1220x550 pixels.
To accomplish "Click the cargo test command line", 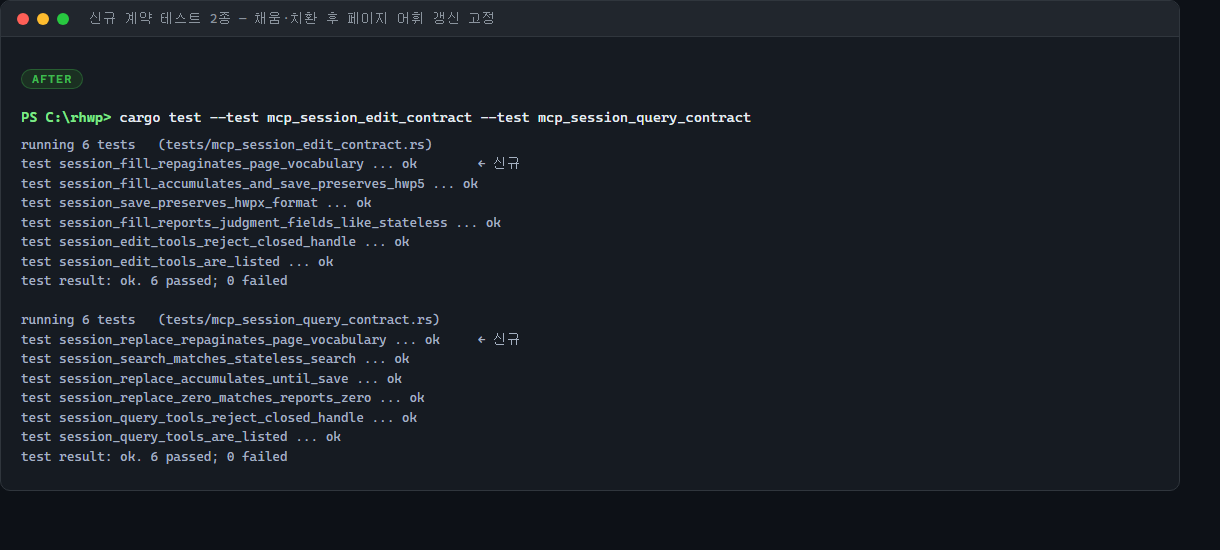I will pyautogui.click(x=435, y=118).
